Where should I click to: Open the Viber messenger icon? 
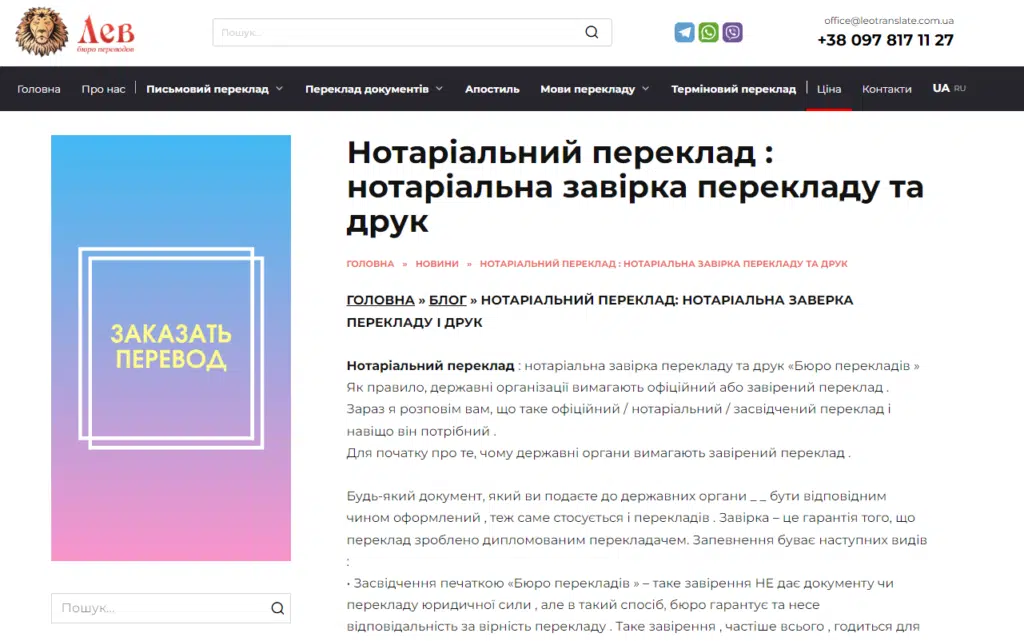point(733,32)
